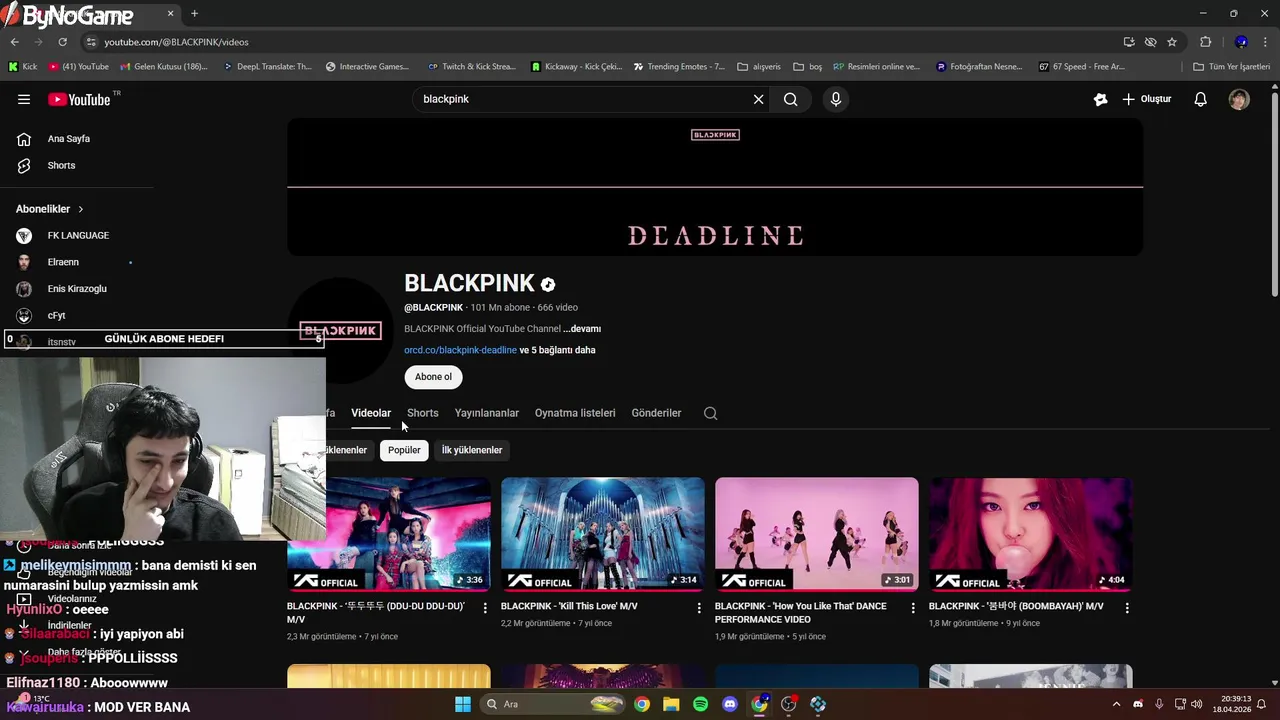Open Discord from the taskbar
The width and height of the screenshot is (1280, 720).
point(729,704)
